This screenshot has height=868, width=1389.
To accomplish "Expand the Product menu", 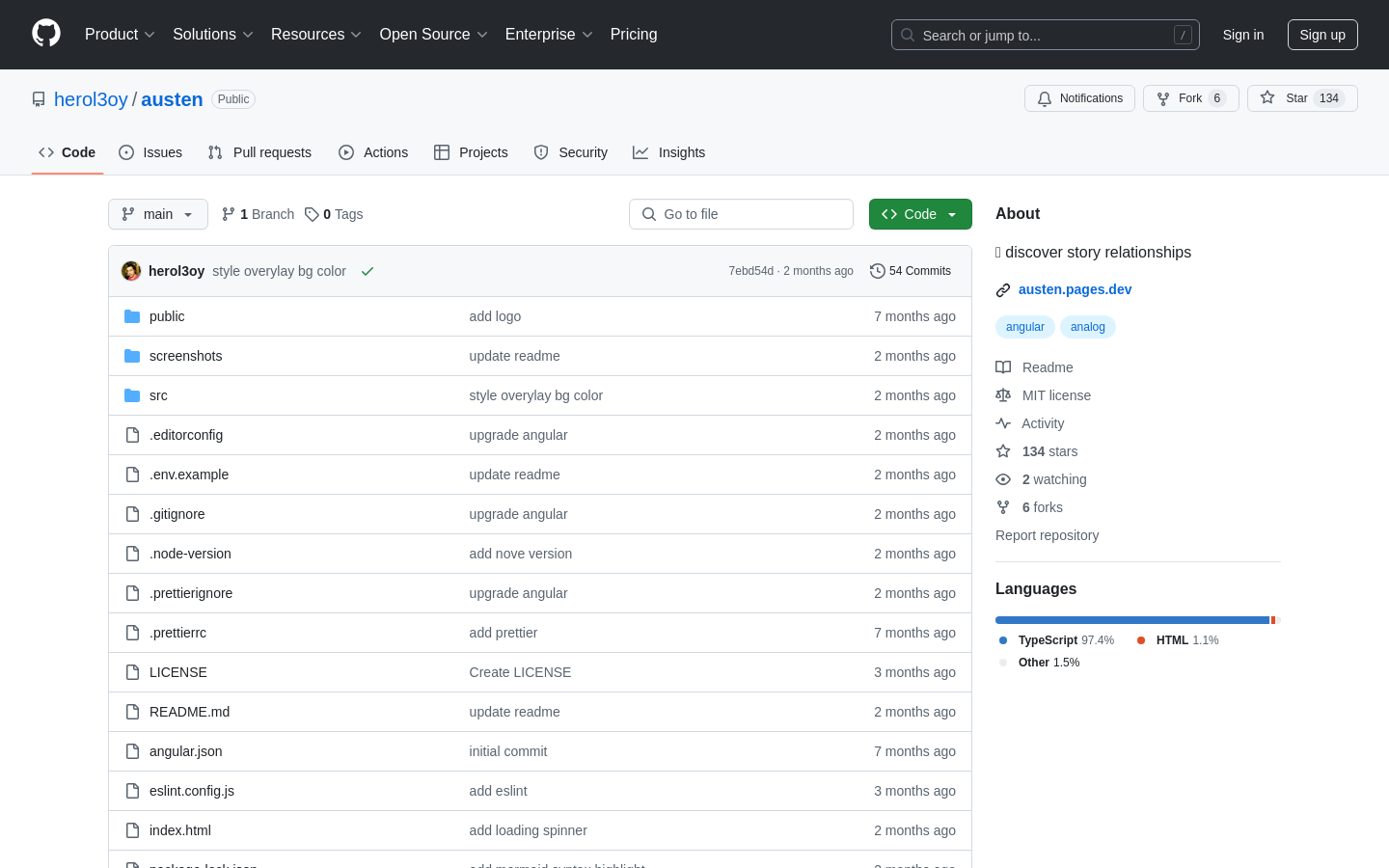I will pyautogui.click(x=120, y=35).
